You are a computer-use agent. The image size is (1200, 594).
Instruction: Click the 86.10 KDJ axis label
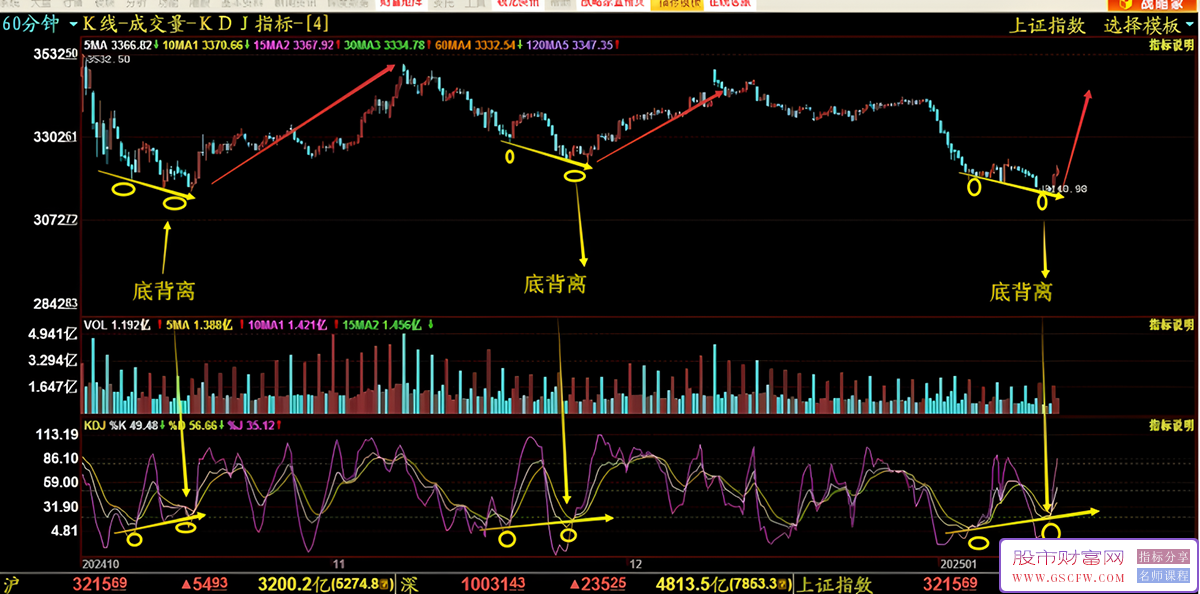tap(59, 458)
